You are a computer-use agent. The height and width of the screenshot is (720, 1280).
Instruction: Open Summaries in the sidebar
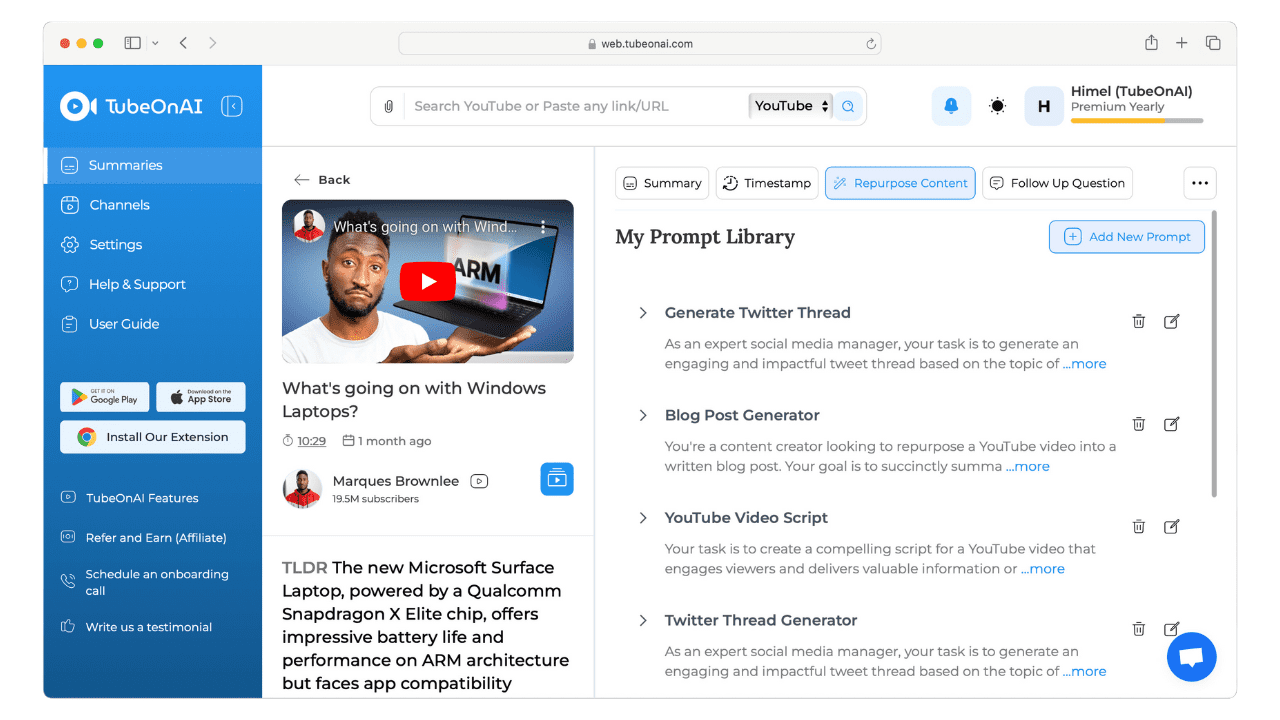pyautogui.click(x=153, y=165)
